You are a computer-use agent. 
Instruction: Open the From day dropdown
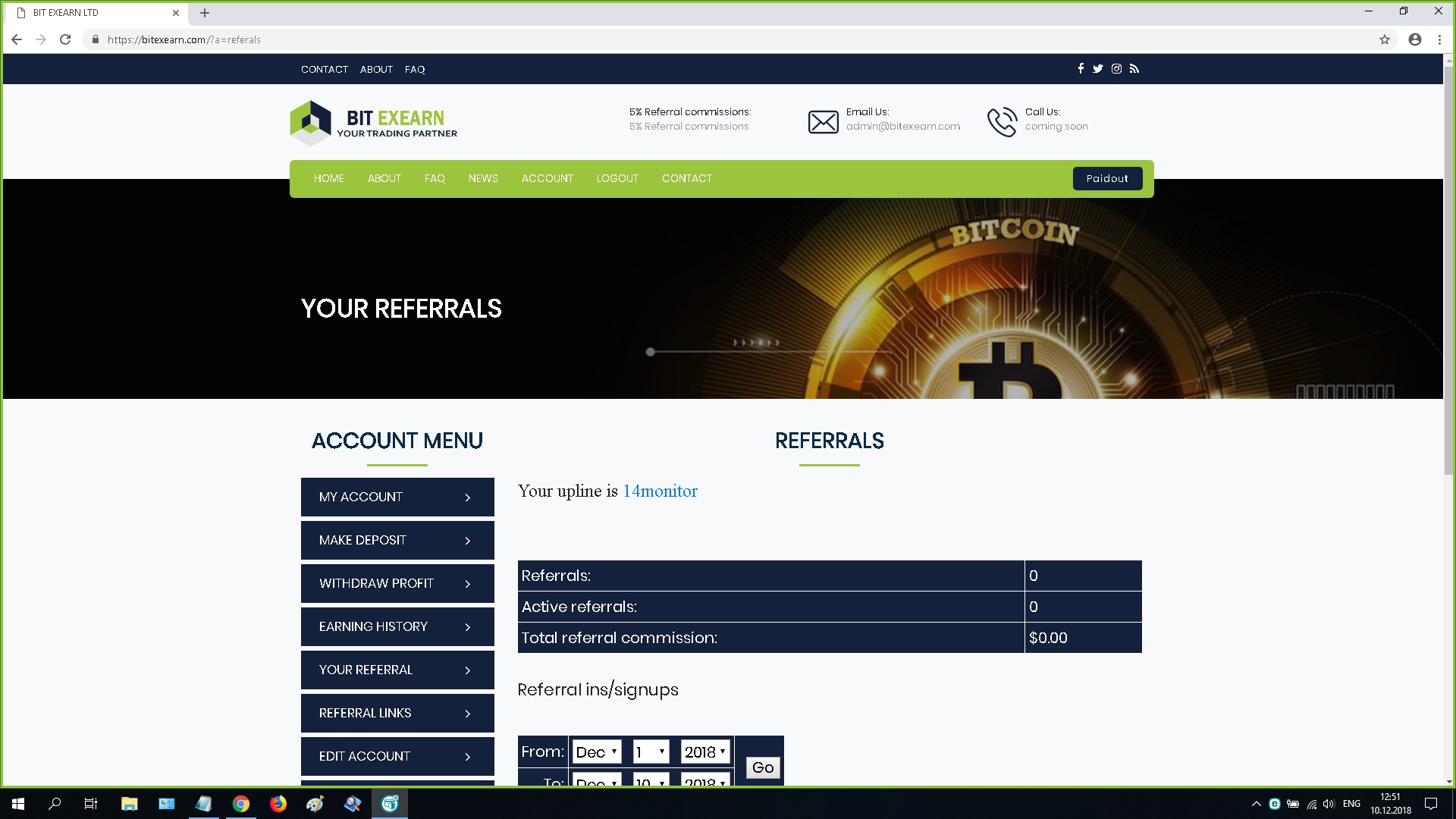click(x=651, y=752)
